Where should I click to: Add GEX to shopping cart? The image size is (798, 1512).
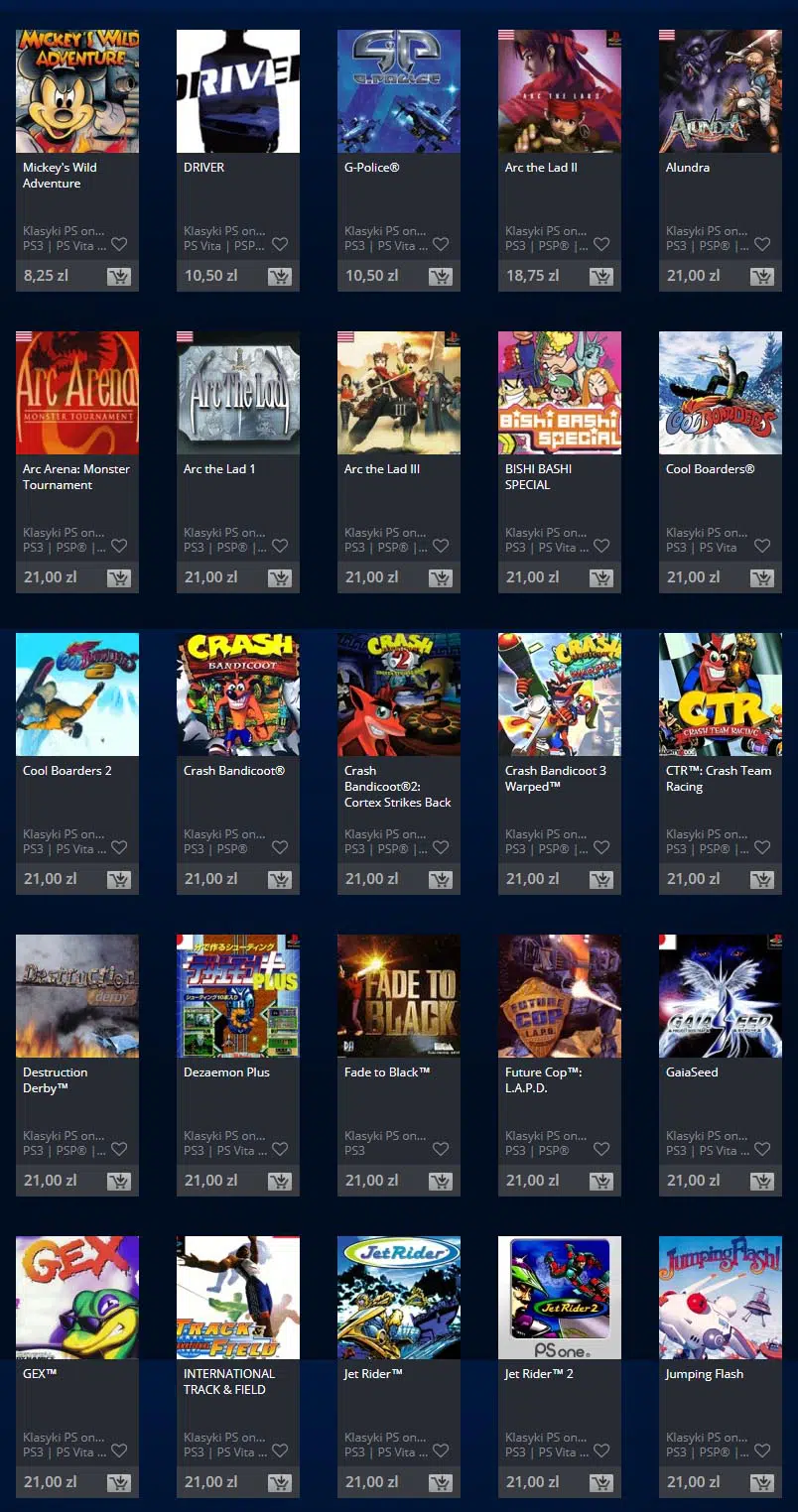[119, 1483]
